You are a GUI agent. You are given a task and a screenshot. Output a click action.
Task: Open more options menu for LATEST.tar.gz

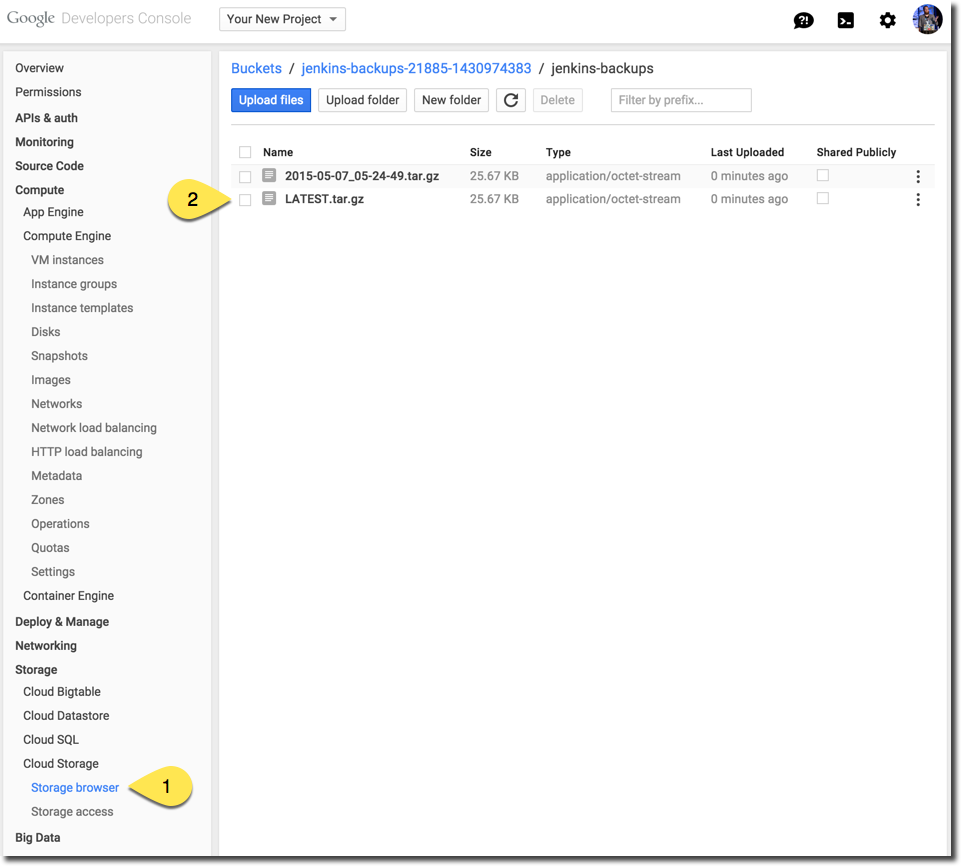point(917,199)
